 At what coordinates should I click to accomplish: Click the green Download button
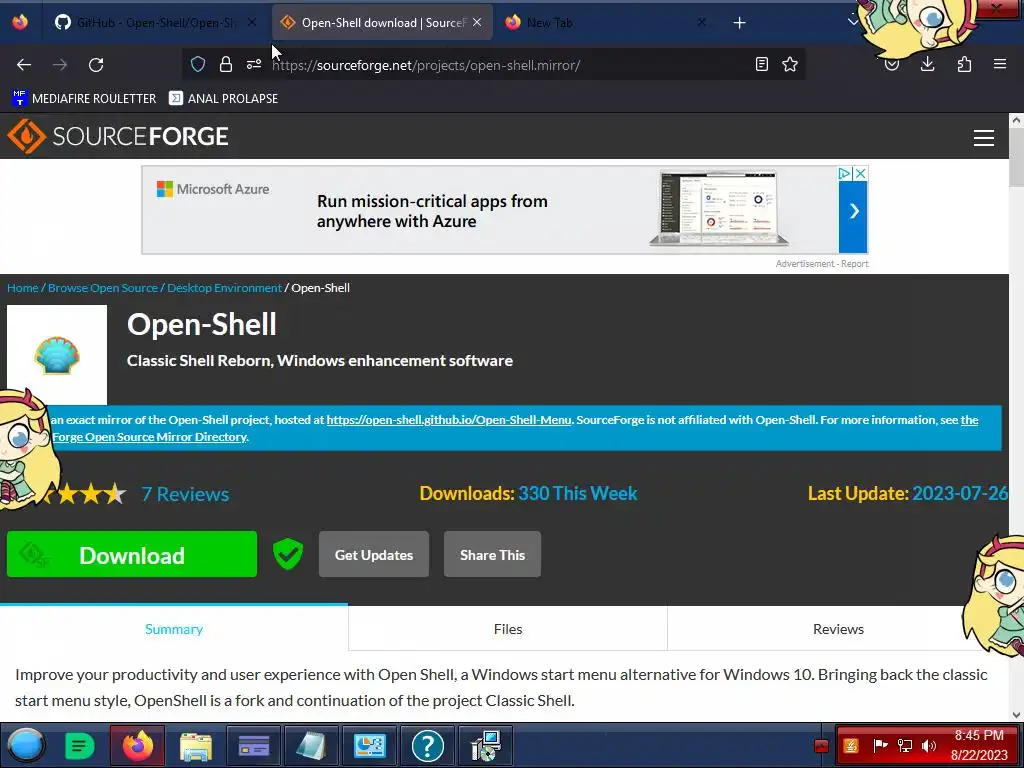click(x=132, y=554)
